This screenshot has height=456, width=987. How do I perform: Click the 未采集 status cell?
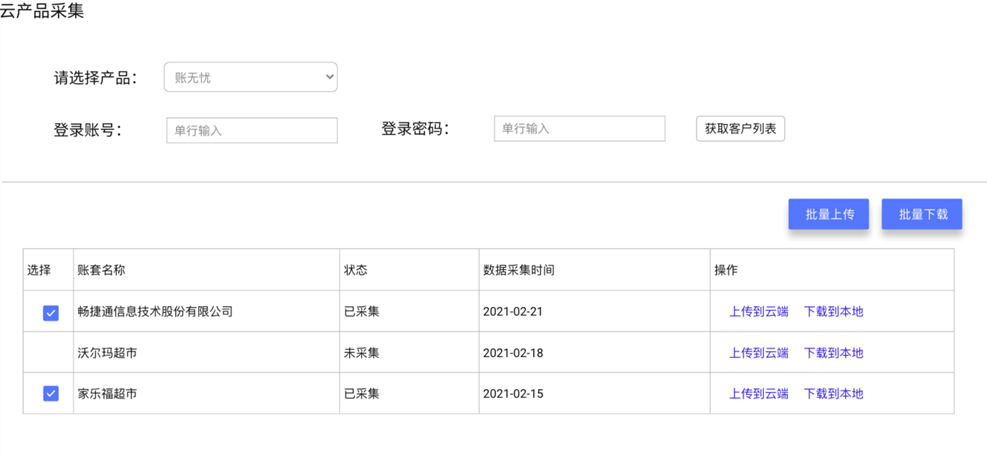361,353
